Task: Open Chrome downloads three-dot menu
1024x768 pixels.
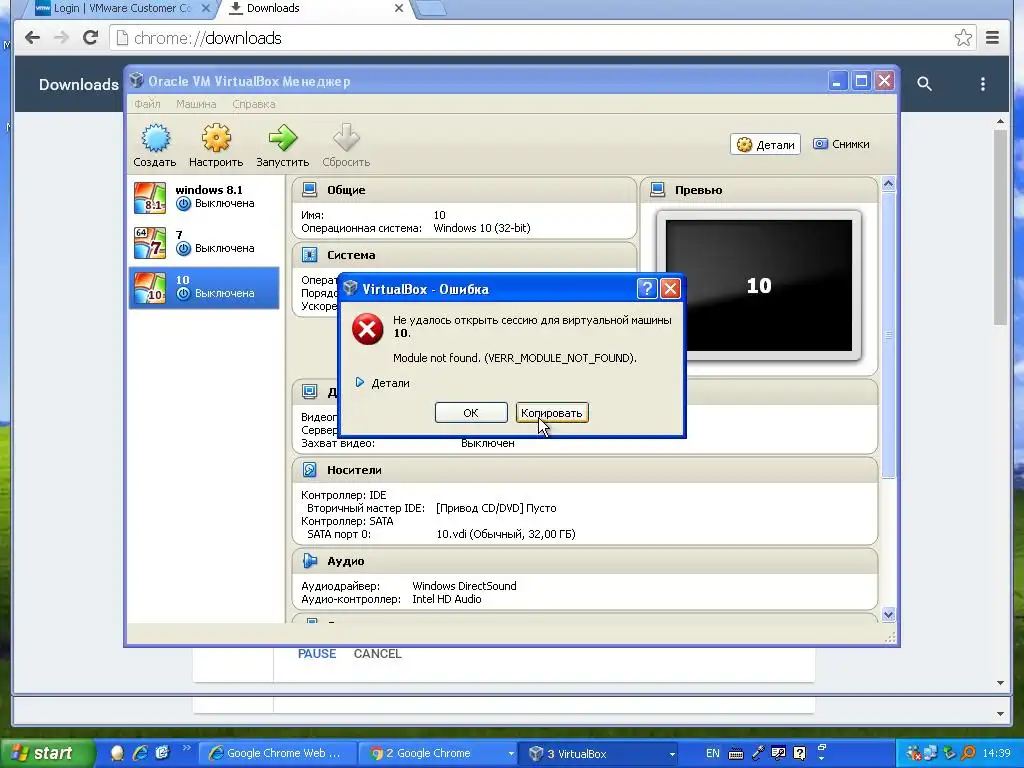Action: 982,84
